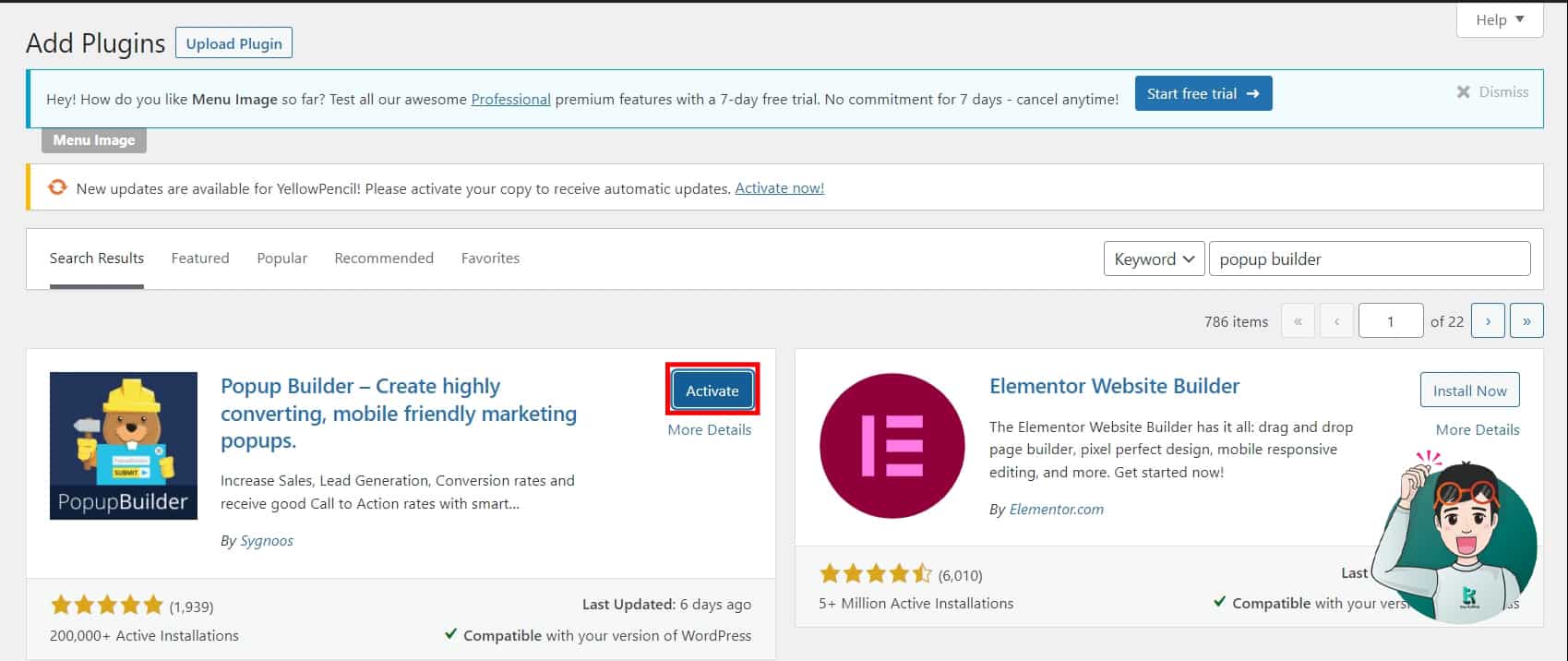Switch to the Featured tab
This screenshot has width=1568, height=661.
click(x=200, y=258)
